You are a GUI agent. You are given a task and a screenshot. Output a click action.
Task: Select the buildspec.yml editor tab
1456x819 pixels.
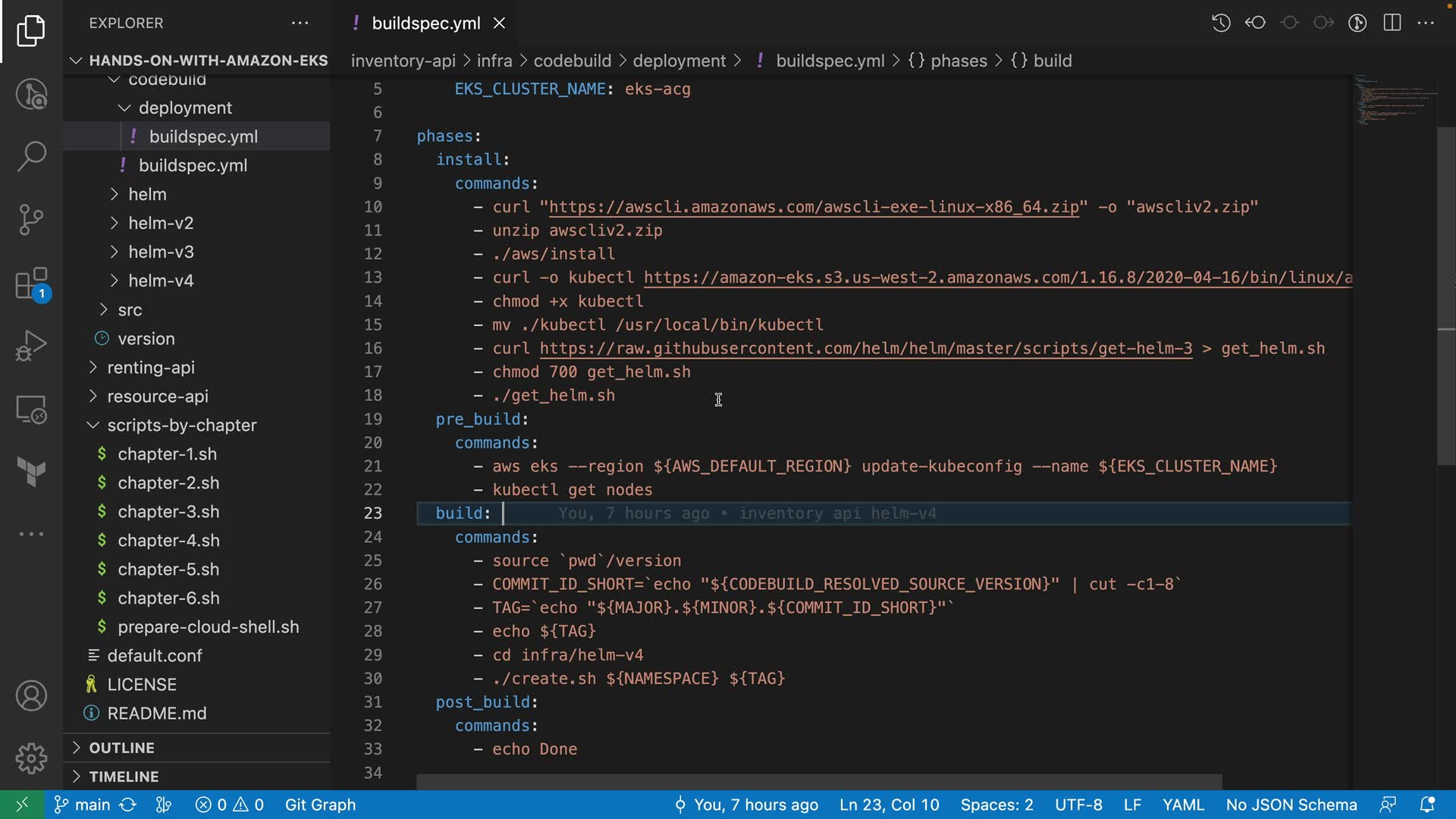[425, 23]
